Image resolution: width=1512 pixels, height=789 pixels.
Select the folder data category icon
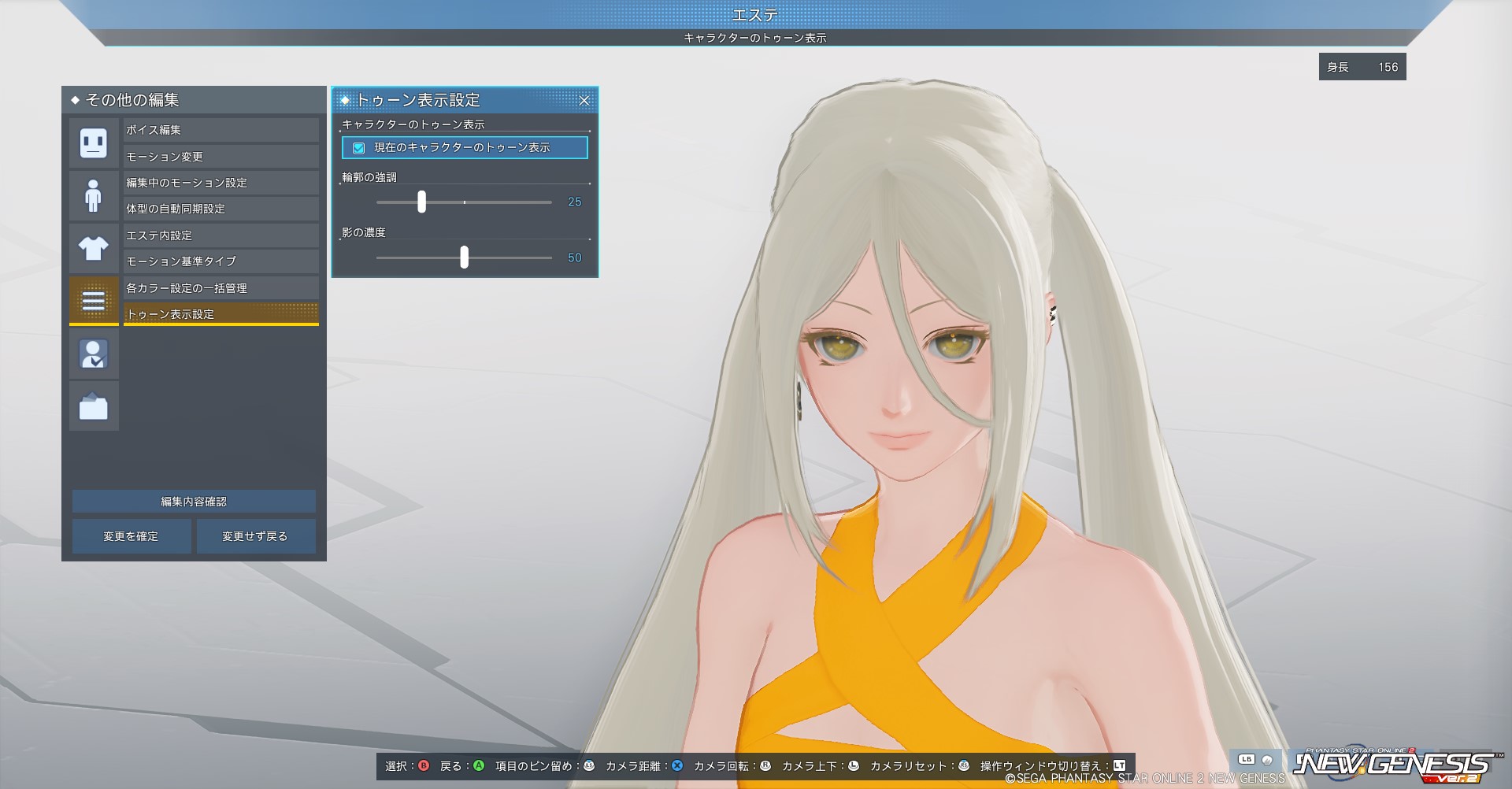tap(94, 406)
